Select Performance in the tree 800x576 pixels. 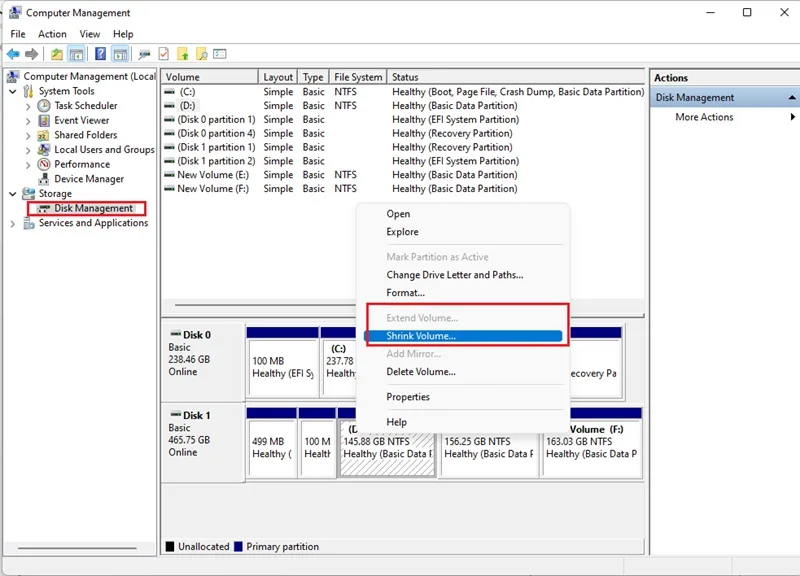coord(82,164)
